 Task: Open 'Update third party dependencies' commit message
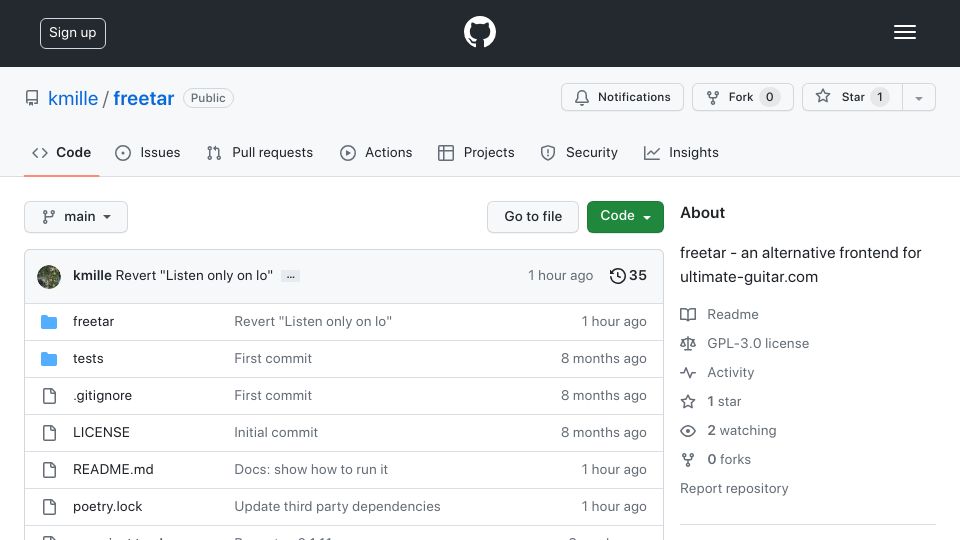coord(337,507)
